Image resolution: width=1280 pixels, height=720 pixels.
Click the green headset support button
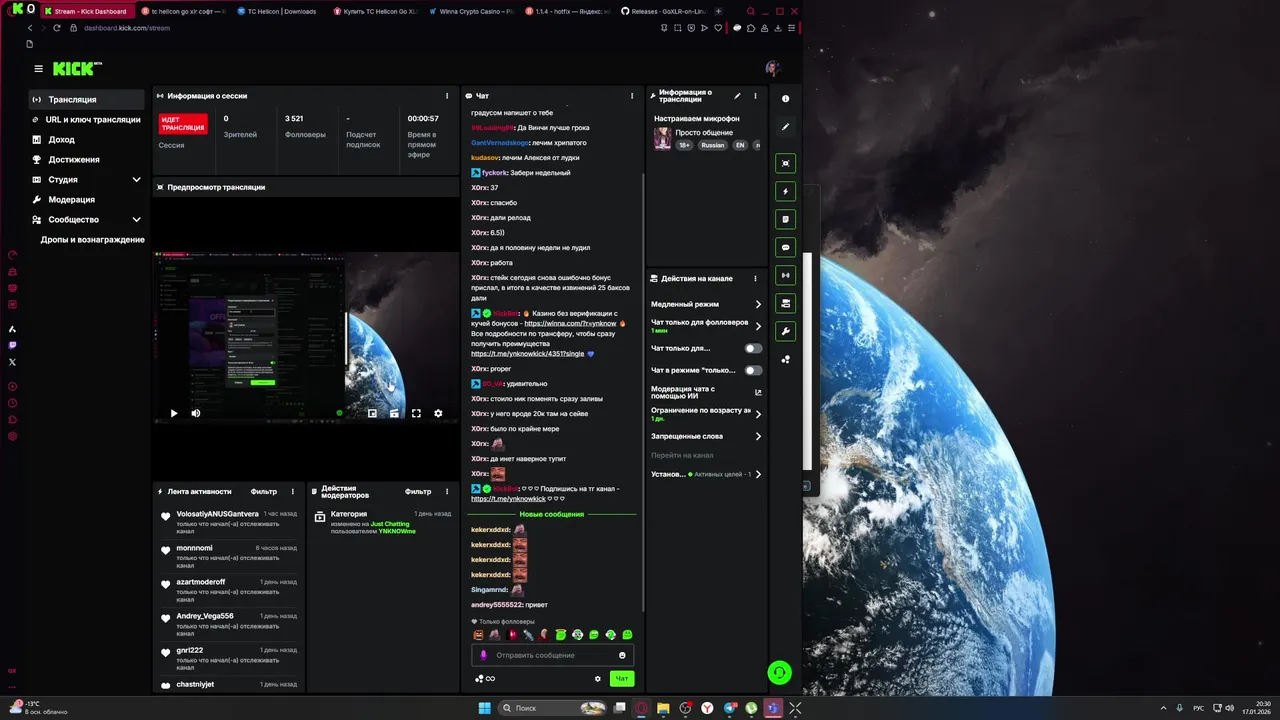(x=779, y=673)
